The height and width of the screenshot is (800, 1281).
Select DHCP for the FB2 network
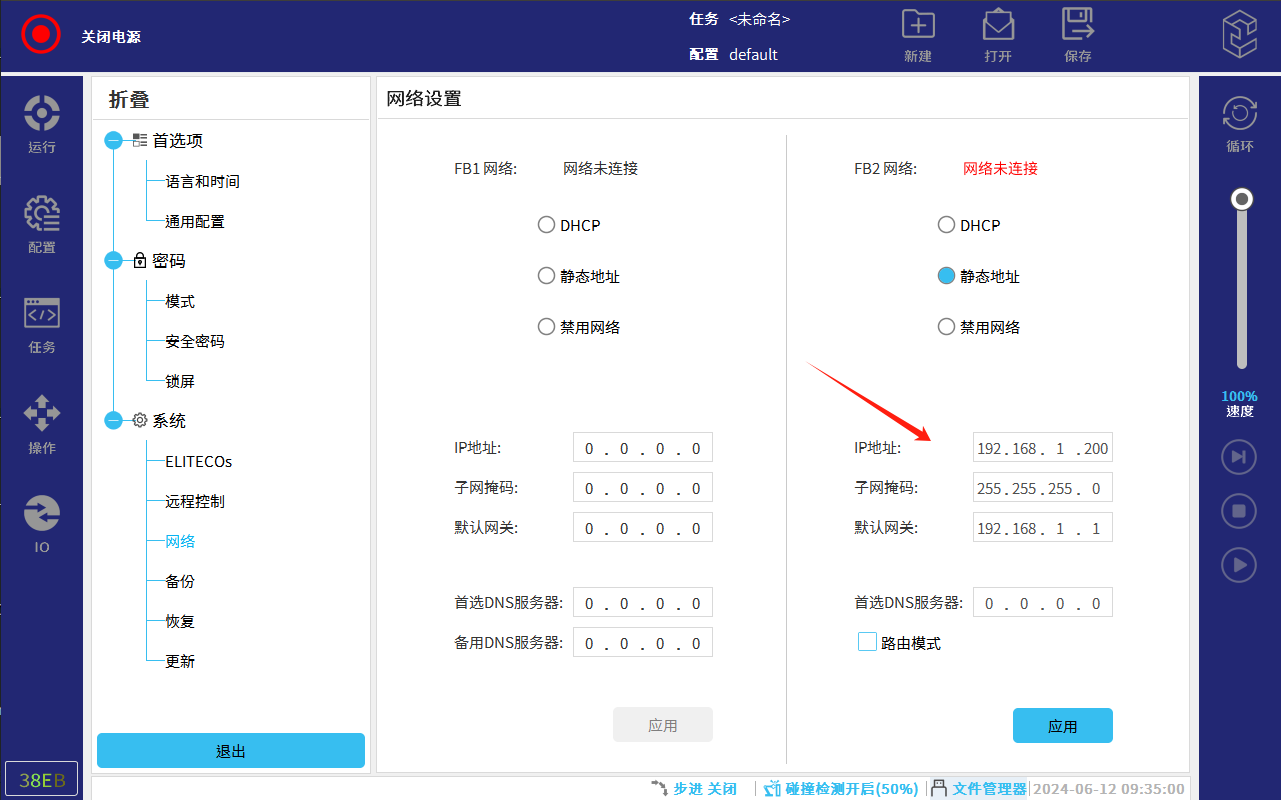tap(946, 225)
